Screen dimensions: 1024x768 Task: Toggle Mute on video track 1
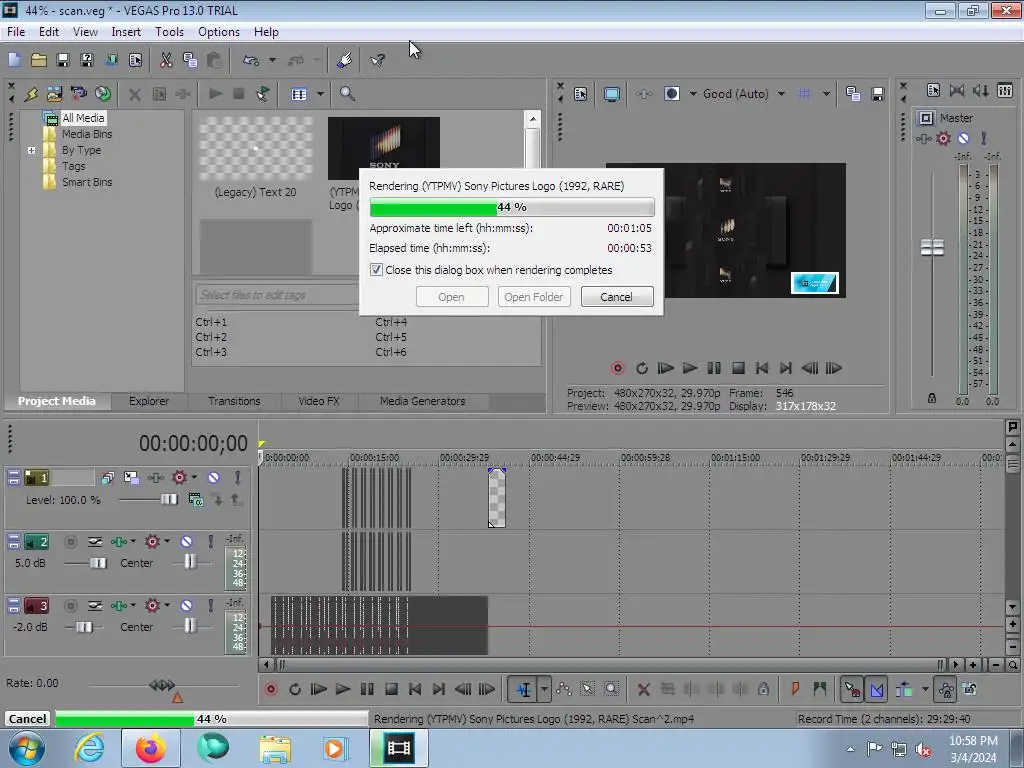pos(214,477)
